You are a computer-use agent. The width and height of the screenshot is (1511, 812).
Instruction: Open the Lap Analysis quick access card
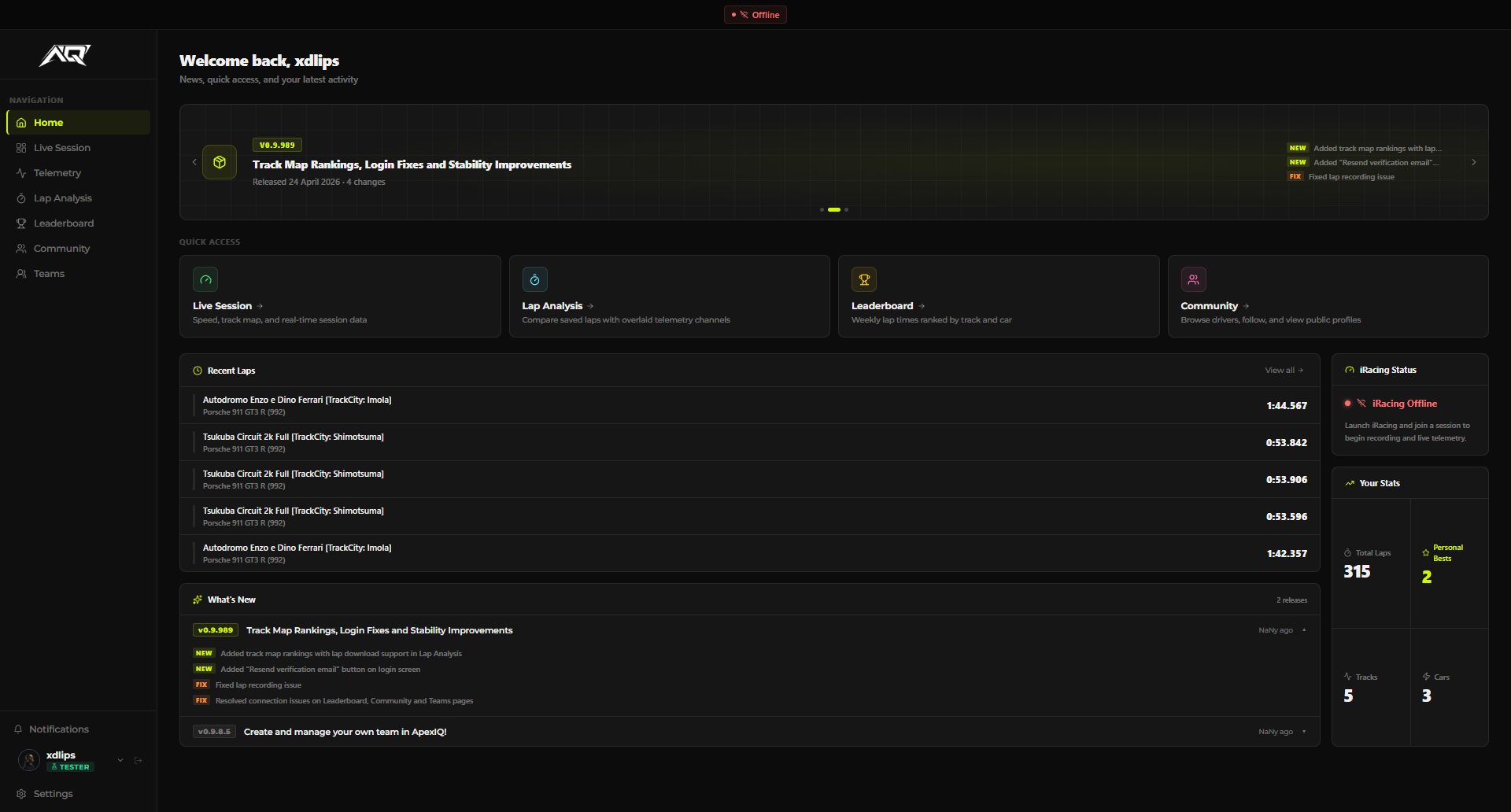click(670, 296)
